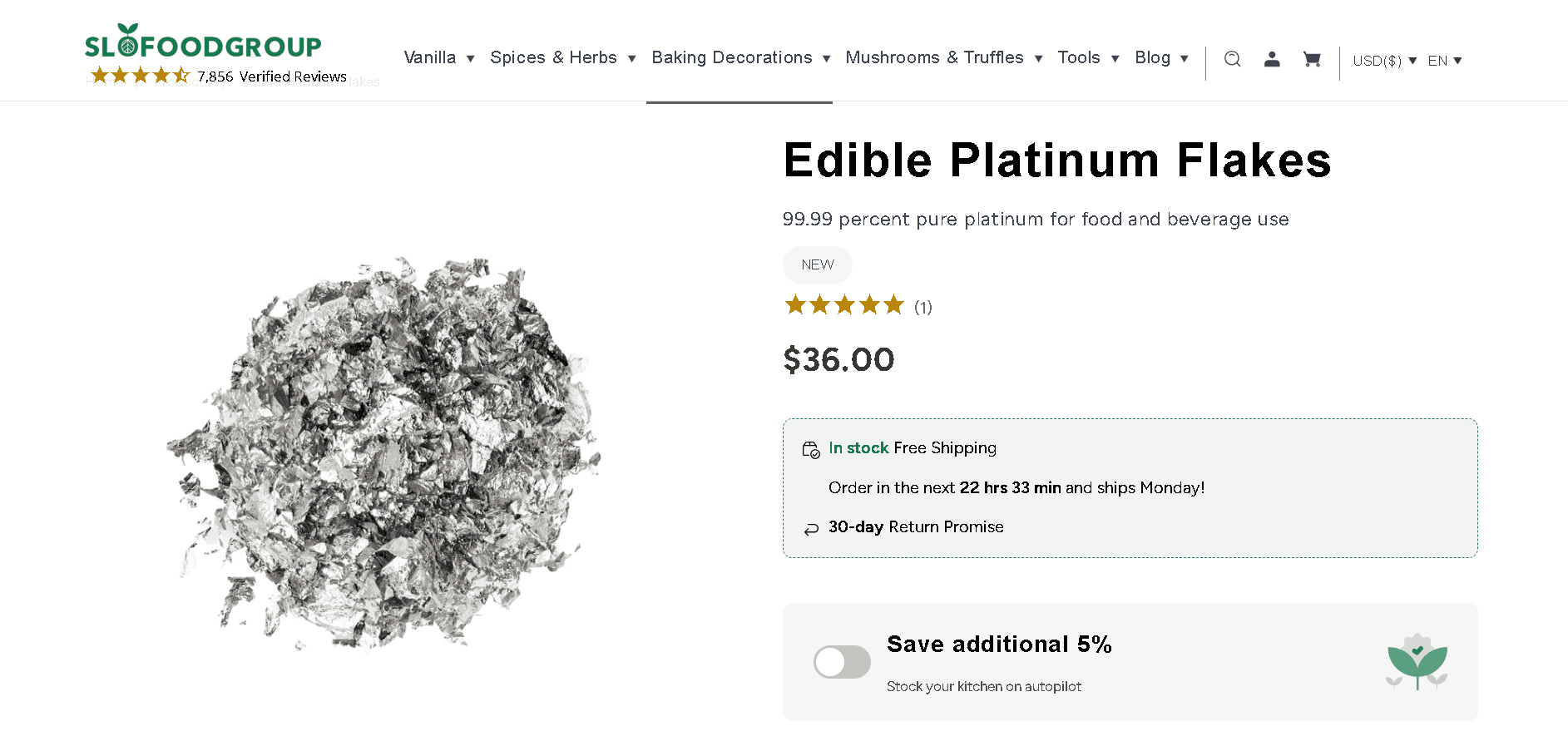
Task: Click the account profile icon
Action: pos(1271,59)
